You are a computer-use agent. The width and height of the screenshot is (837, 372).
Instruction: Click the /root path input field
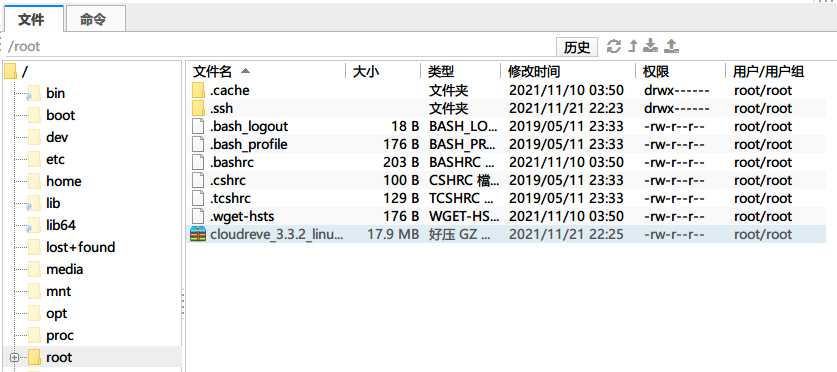(279, 46)
